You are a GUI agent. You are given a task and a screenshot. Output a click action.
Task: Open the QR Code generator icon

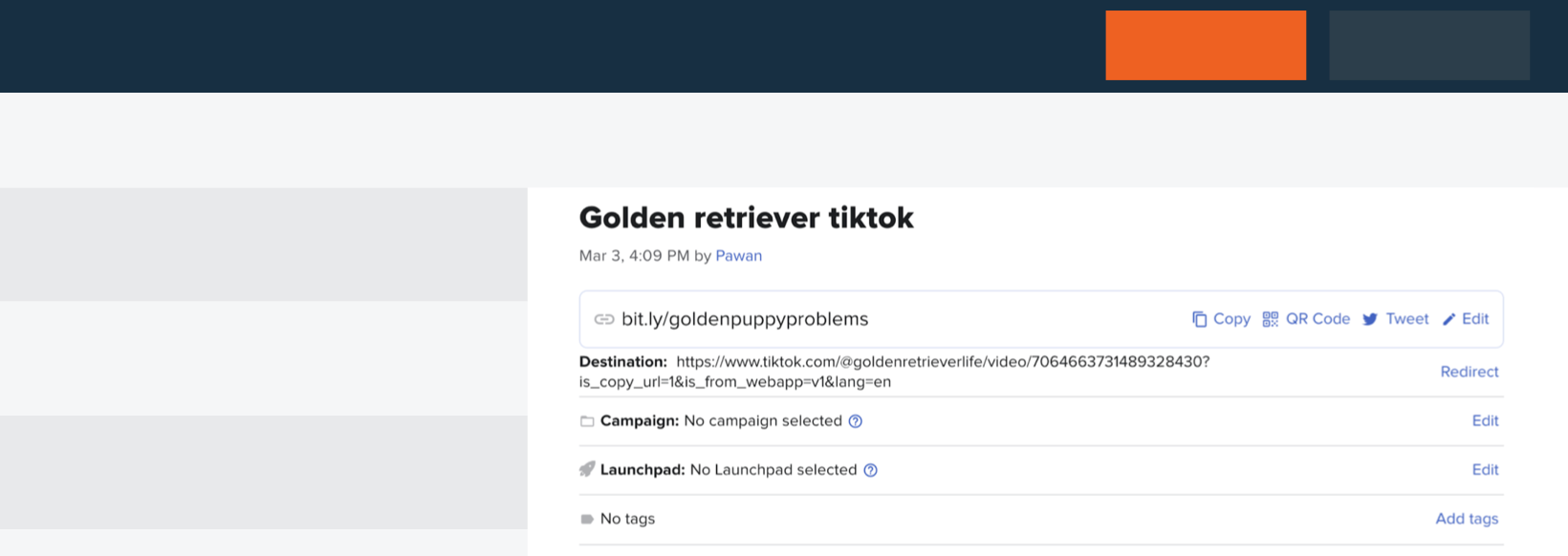(x=1270, y=319)
